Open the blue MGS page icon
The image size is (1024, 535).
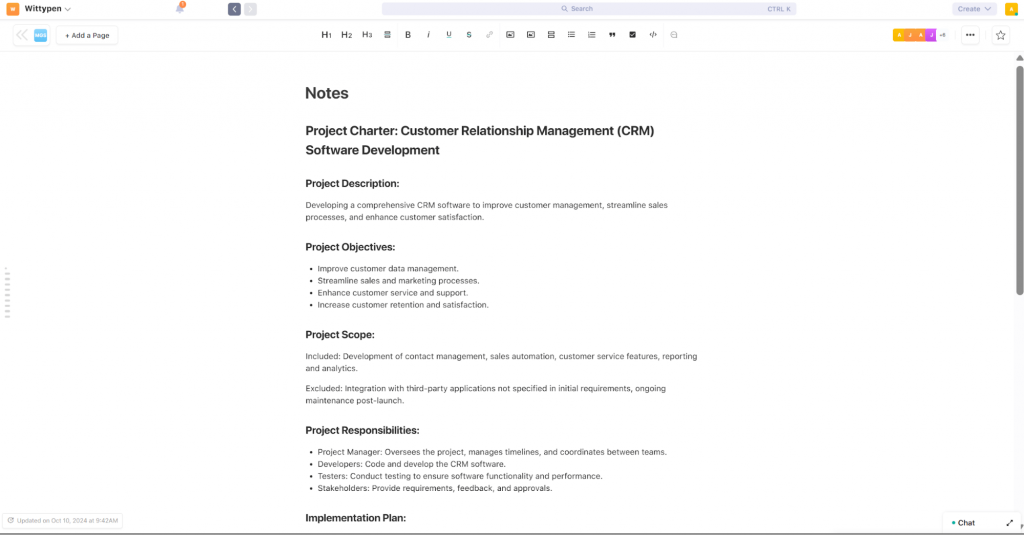[40, 35]
